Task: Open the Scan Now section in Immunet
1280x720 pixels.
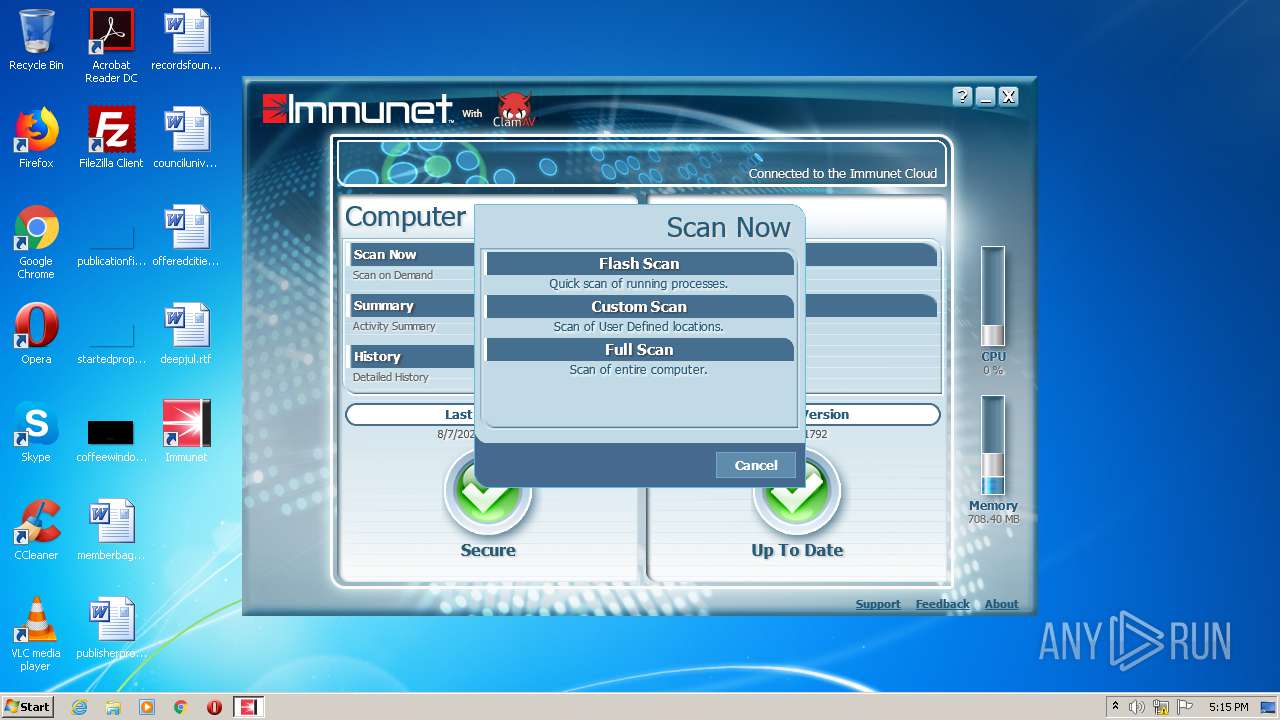Action: coord(412,255)
